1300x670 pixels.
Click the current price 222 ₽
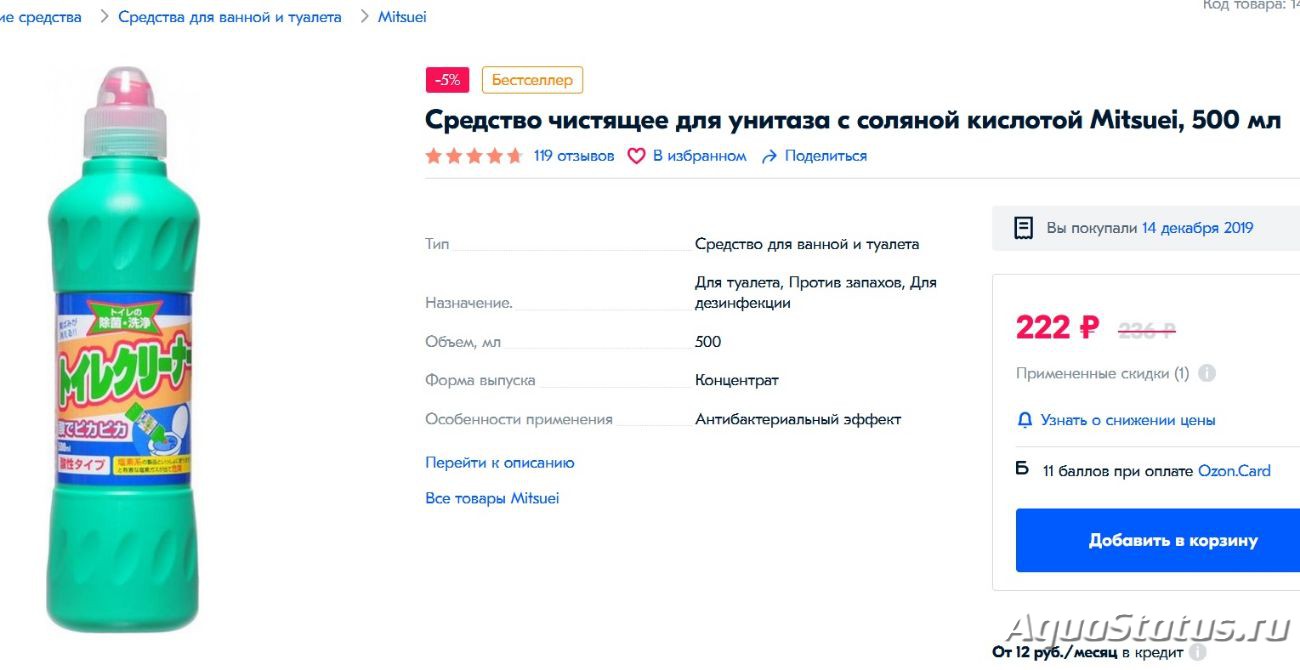[x=1057, y=327]
